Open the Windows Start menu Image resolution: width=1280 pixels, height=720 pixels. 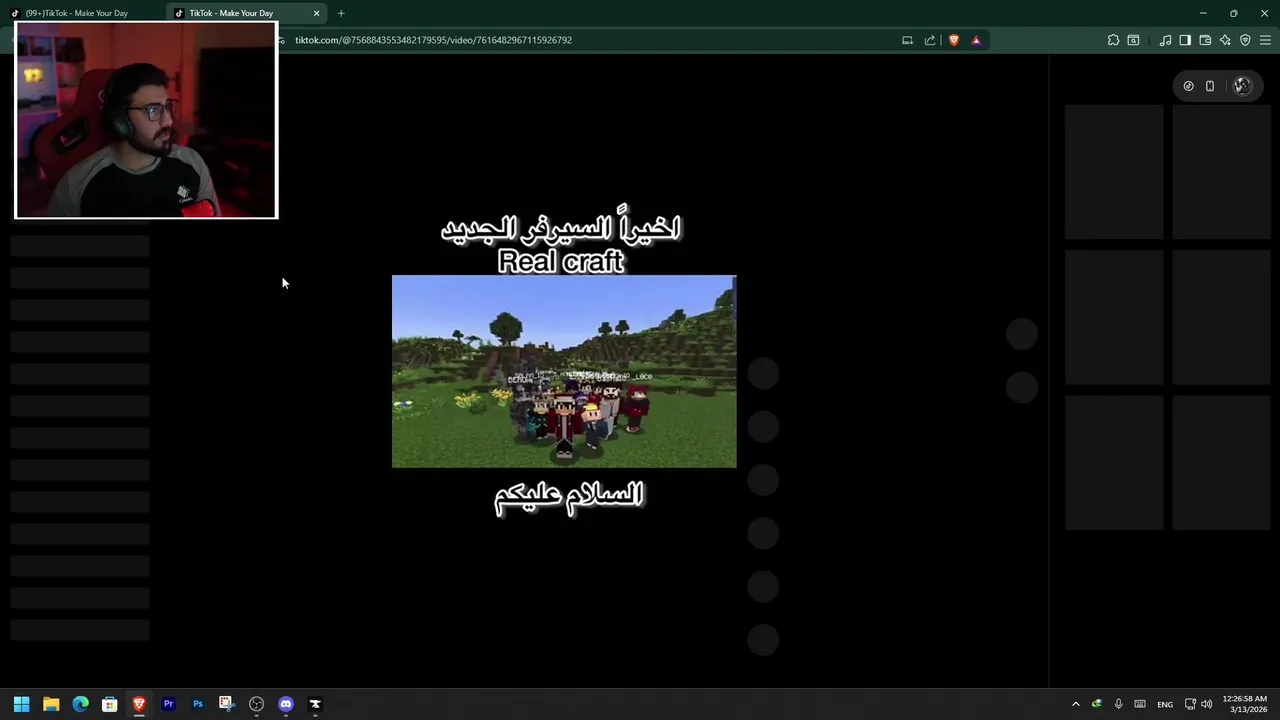coord(21,704)
